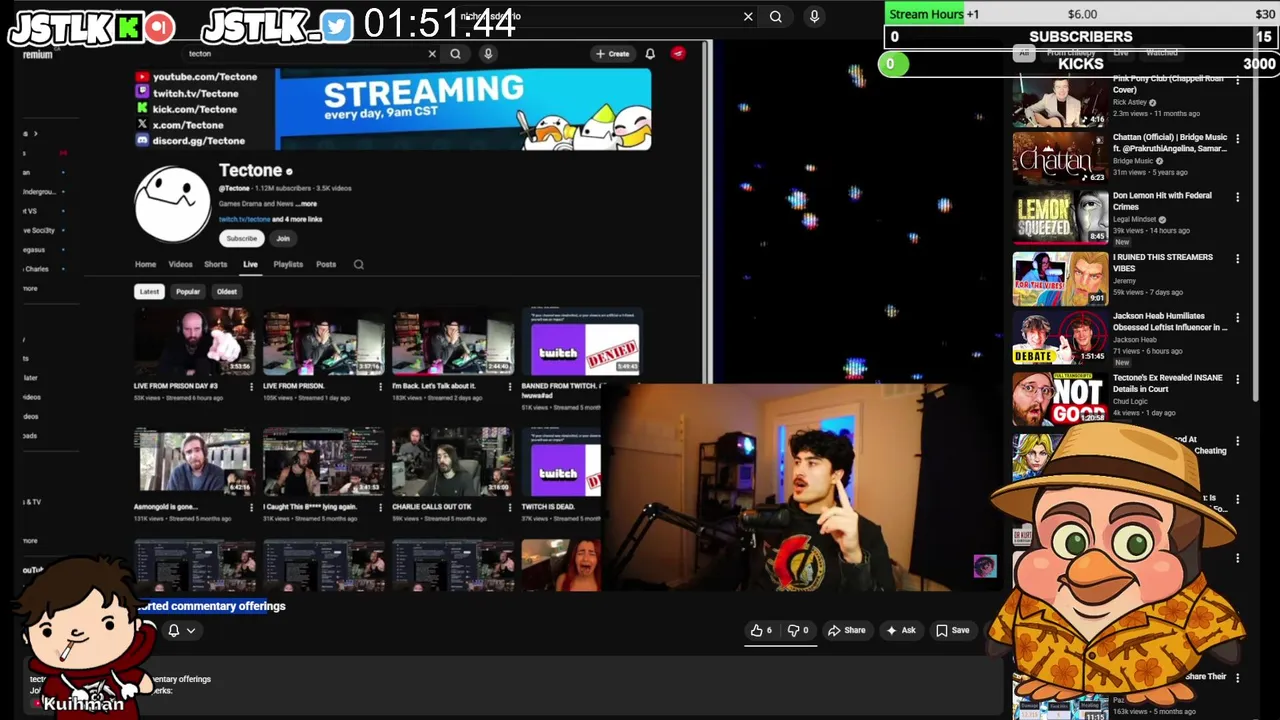This screenshot has height=720, width=1280.
Task: Switch to the Home channel tab
Action: pyautogui.click(x=145, y=265)
